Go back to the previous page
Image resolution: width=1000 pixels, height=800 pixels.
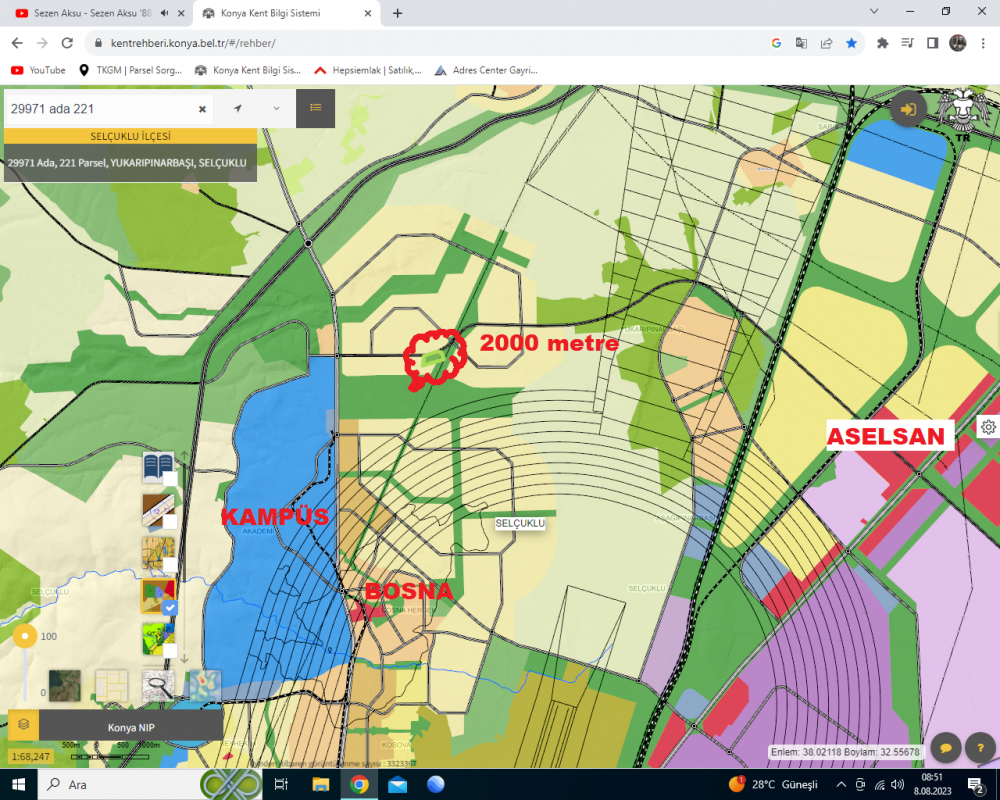tap(17, 43)
